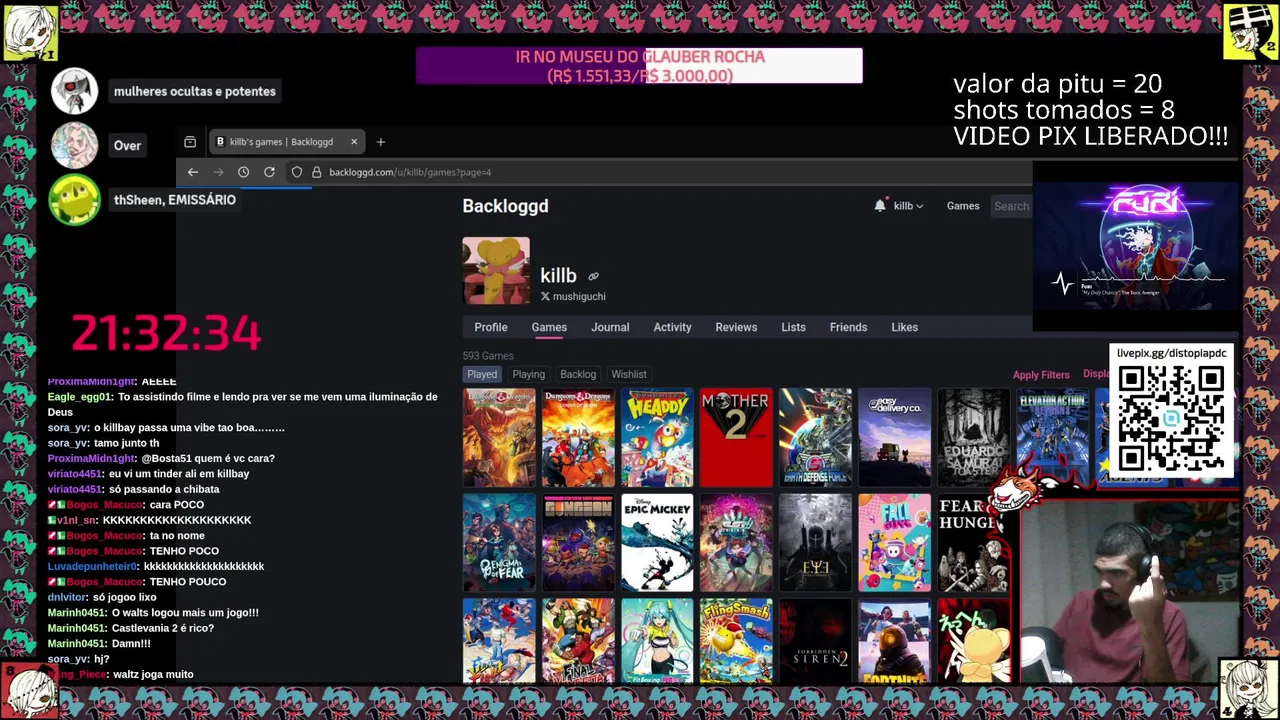The width and height of the screenshot is (1280, 720).
Task: Select the Backlog filter toggle
Action: (x=578, y=374)
